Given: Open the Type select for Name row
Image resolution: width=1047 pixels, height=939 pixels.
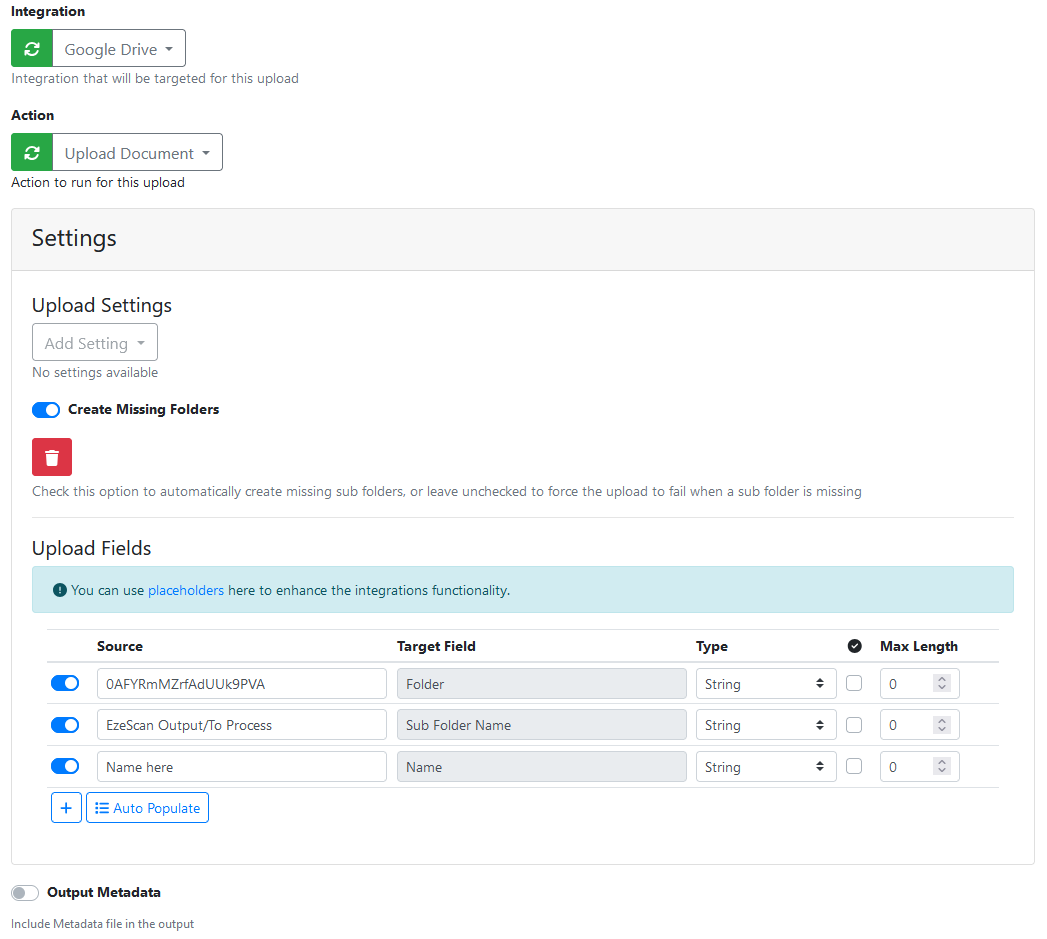Looking at the screenshot, I should [766, 767].
